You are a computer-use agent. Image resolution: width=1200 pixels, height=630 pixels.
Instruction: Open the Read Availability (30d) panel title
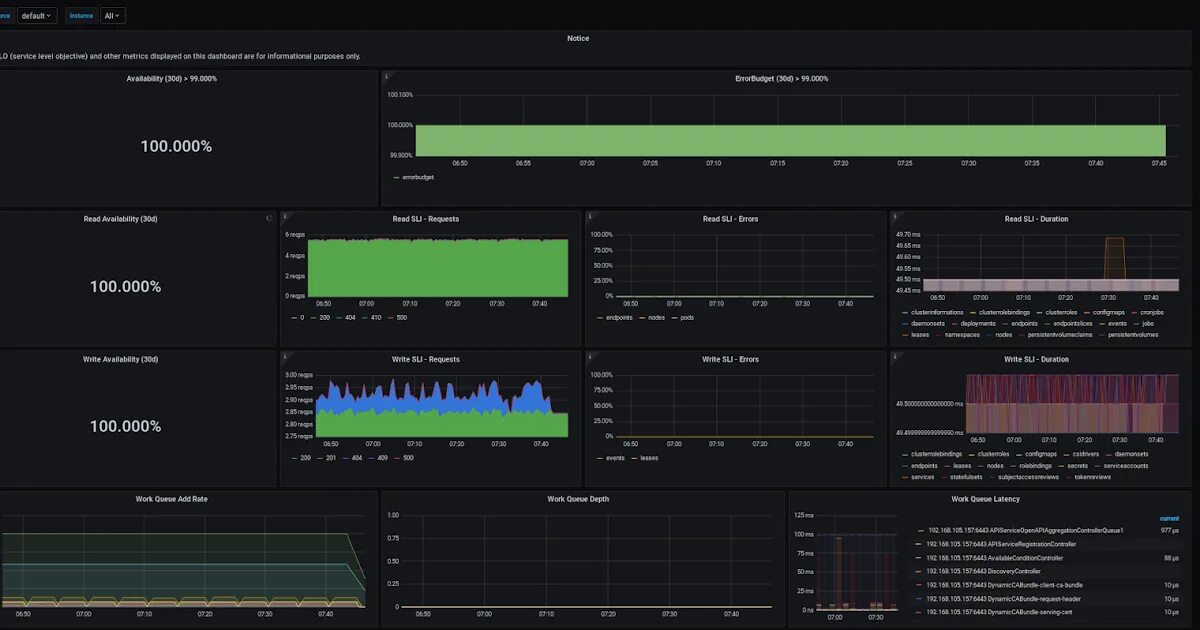click(x=120, y=218)
